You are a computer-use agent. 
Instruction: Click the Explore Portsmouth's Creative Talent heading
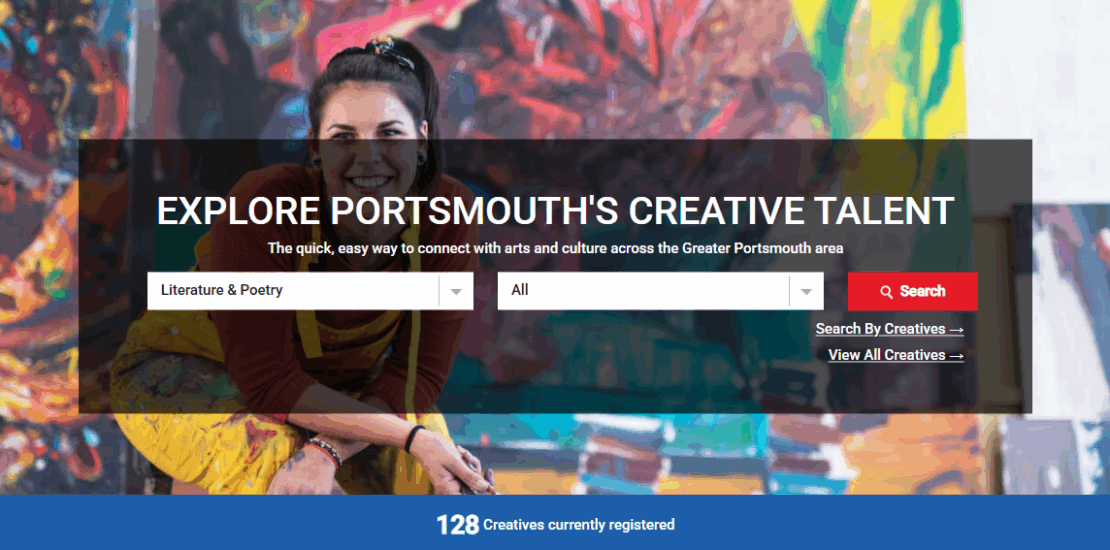pos(555,211)
